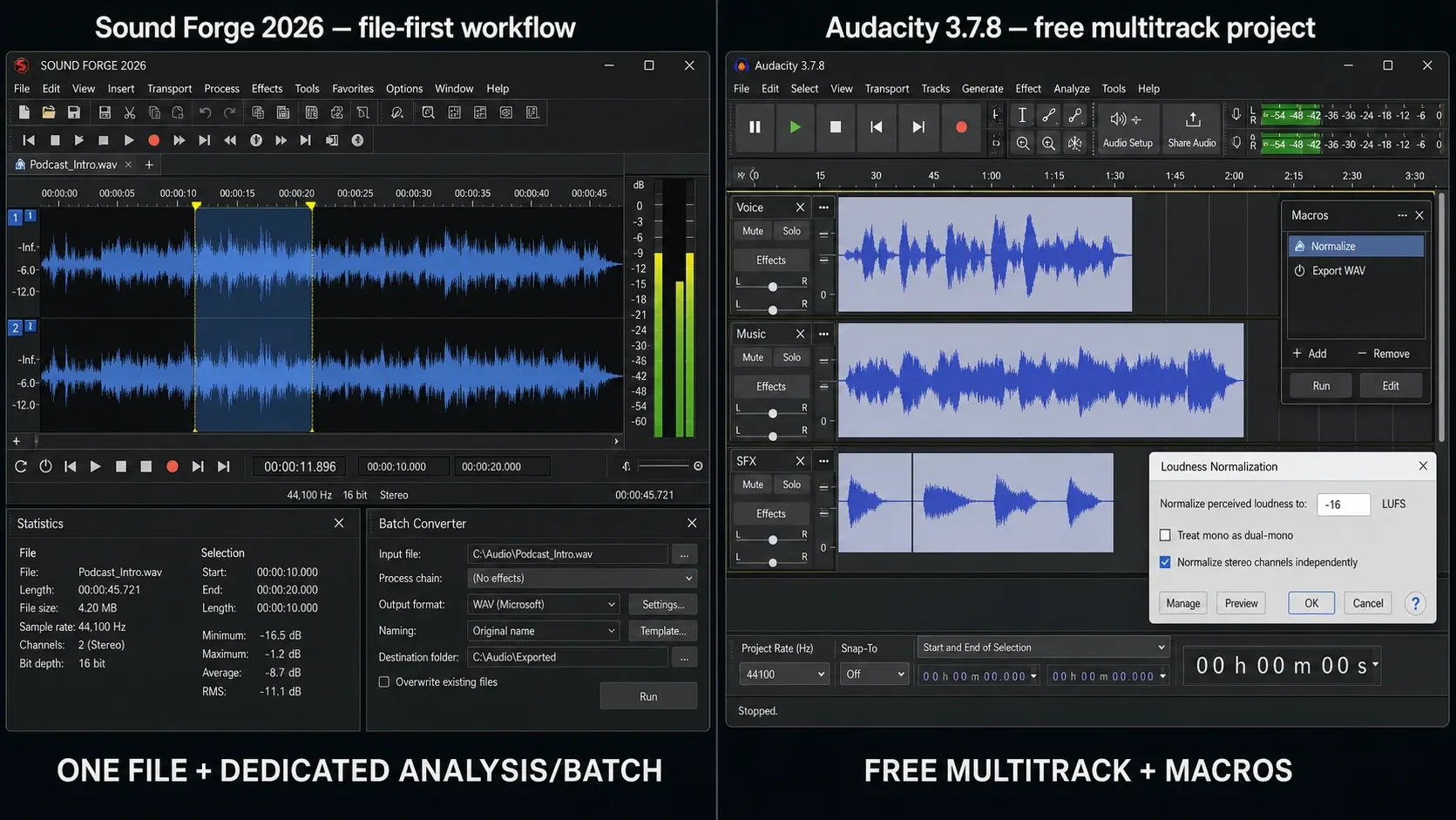Open the Process chain dropdown in Batch Converter
The height and width of the screenshot is (820, 1456).
click(x=582, y=579)
